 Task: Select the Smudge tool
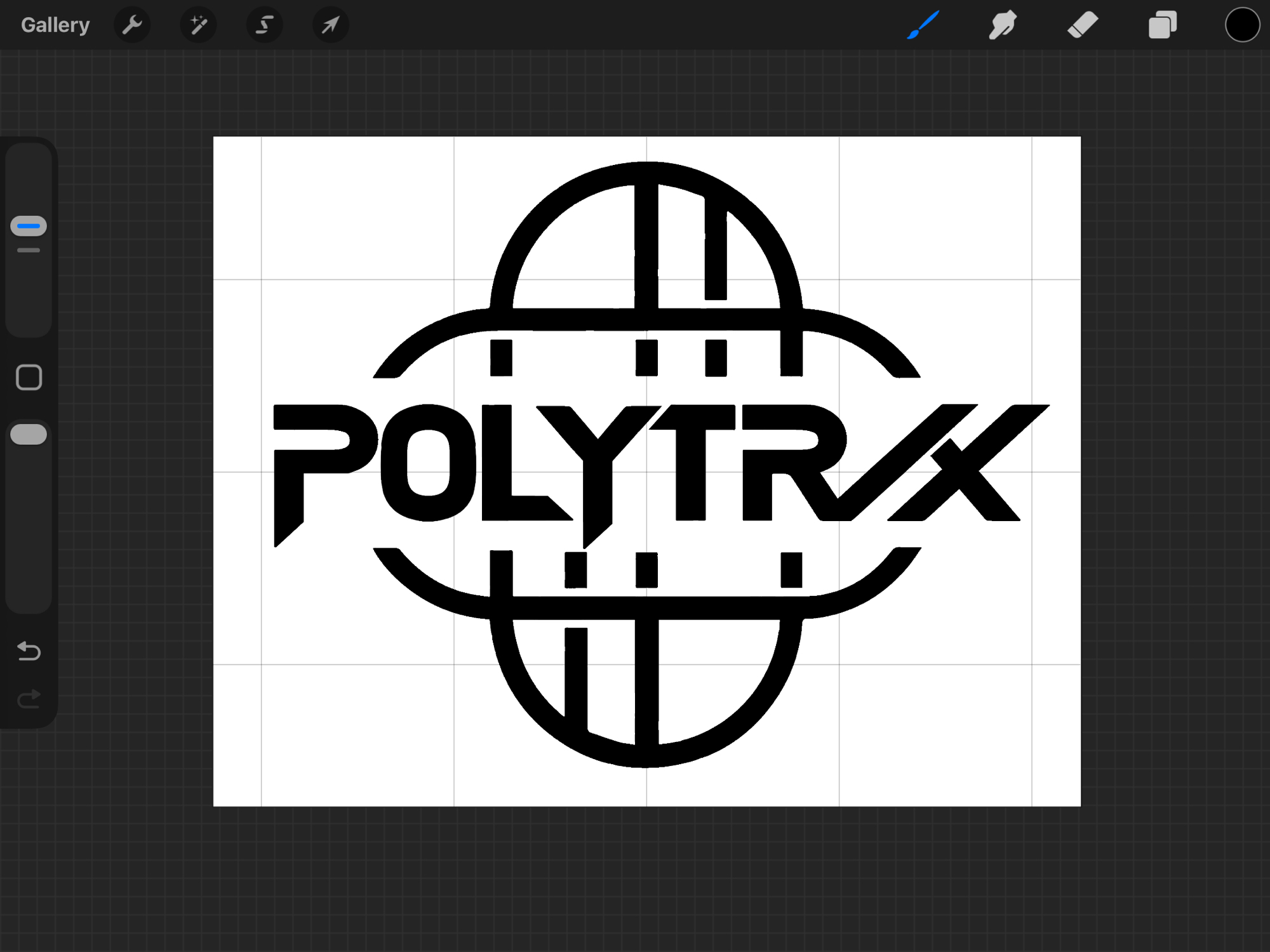click(x=1003, y=25)
